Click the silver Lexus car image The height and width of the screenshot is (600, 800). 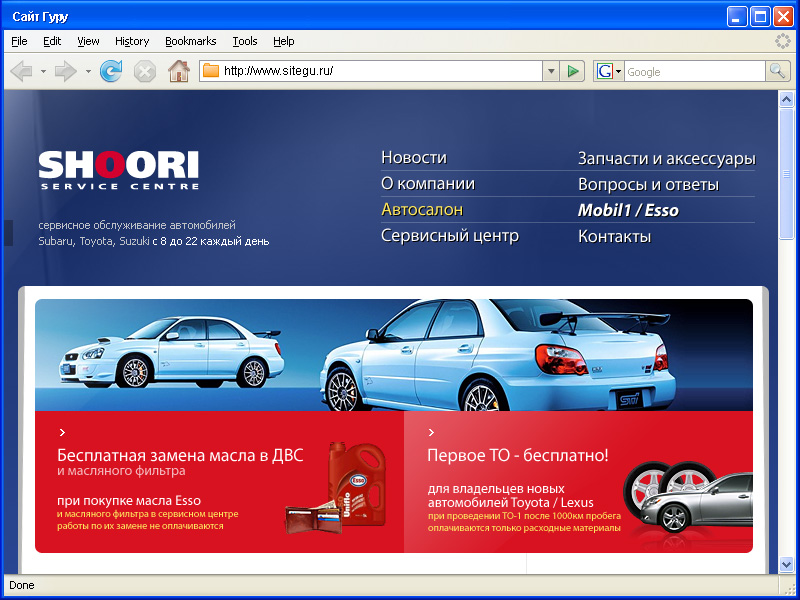(696, 503)
